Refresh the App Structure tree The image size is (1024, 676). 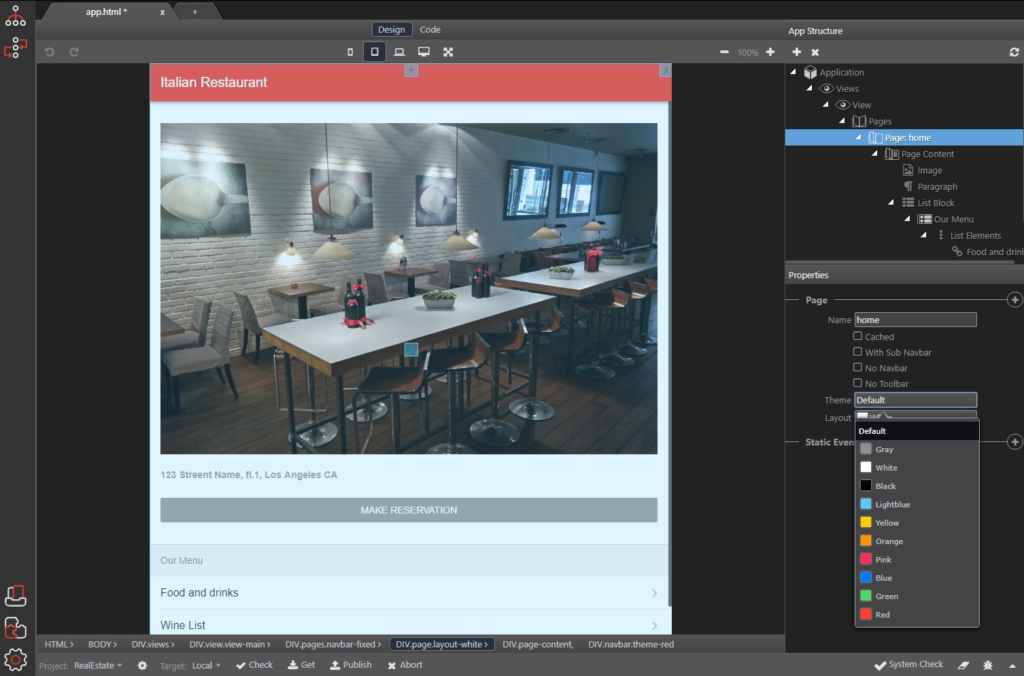[x=1016, y=51]
